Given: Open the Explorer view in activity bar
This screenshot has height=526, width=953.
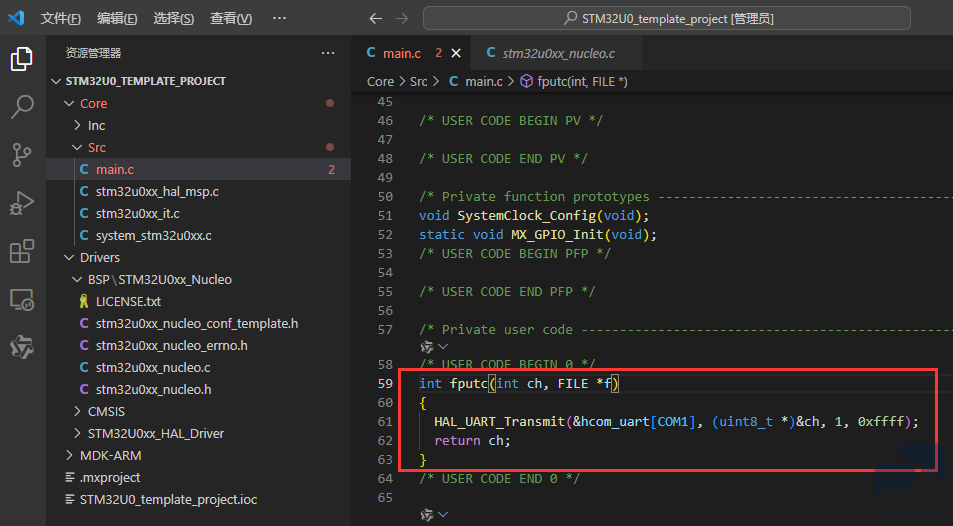Looking at the screenshot, I should tap(22, 59).
